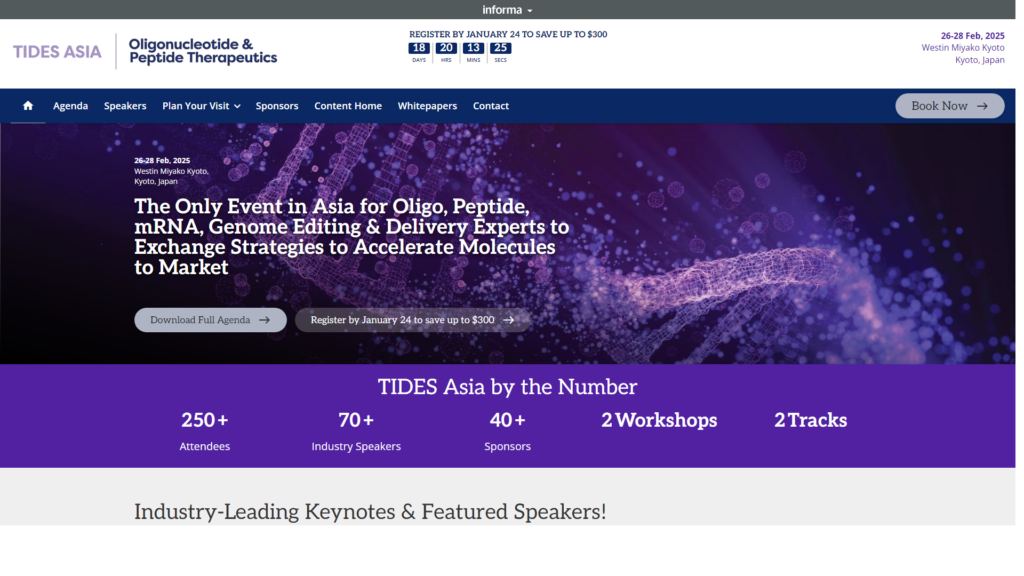
Task: Click the "2 Tracks" statistic
Action: tap(810, 420)
